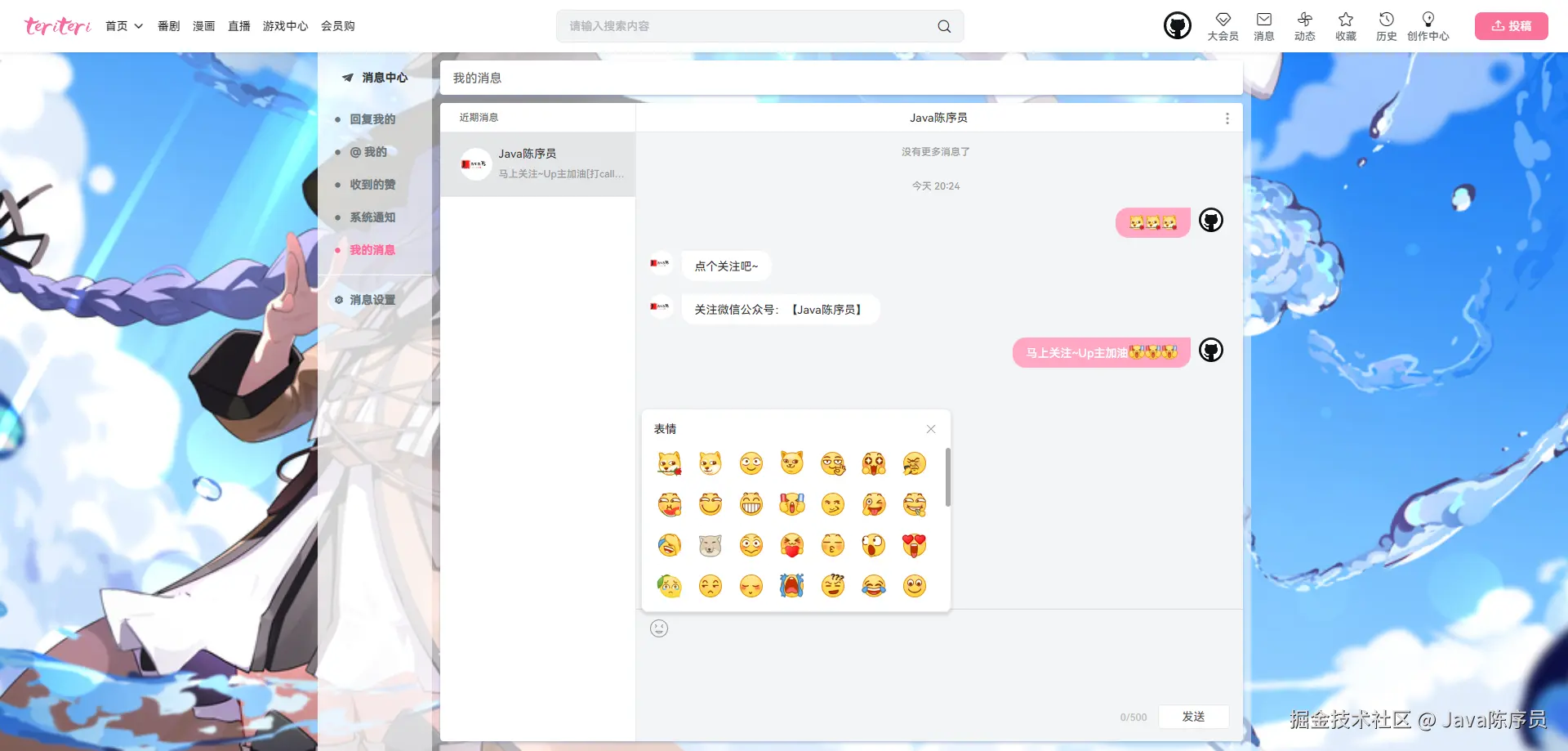Pick the big toothy grin emoji
This screenshot has height=751, width=1568.
(x=751, y=504)
